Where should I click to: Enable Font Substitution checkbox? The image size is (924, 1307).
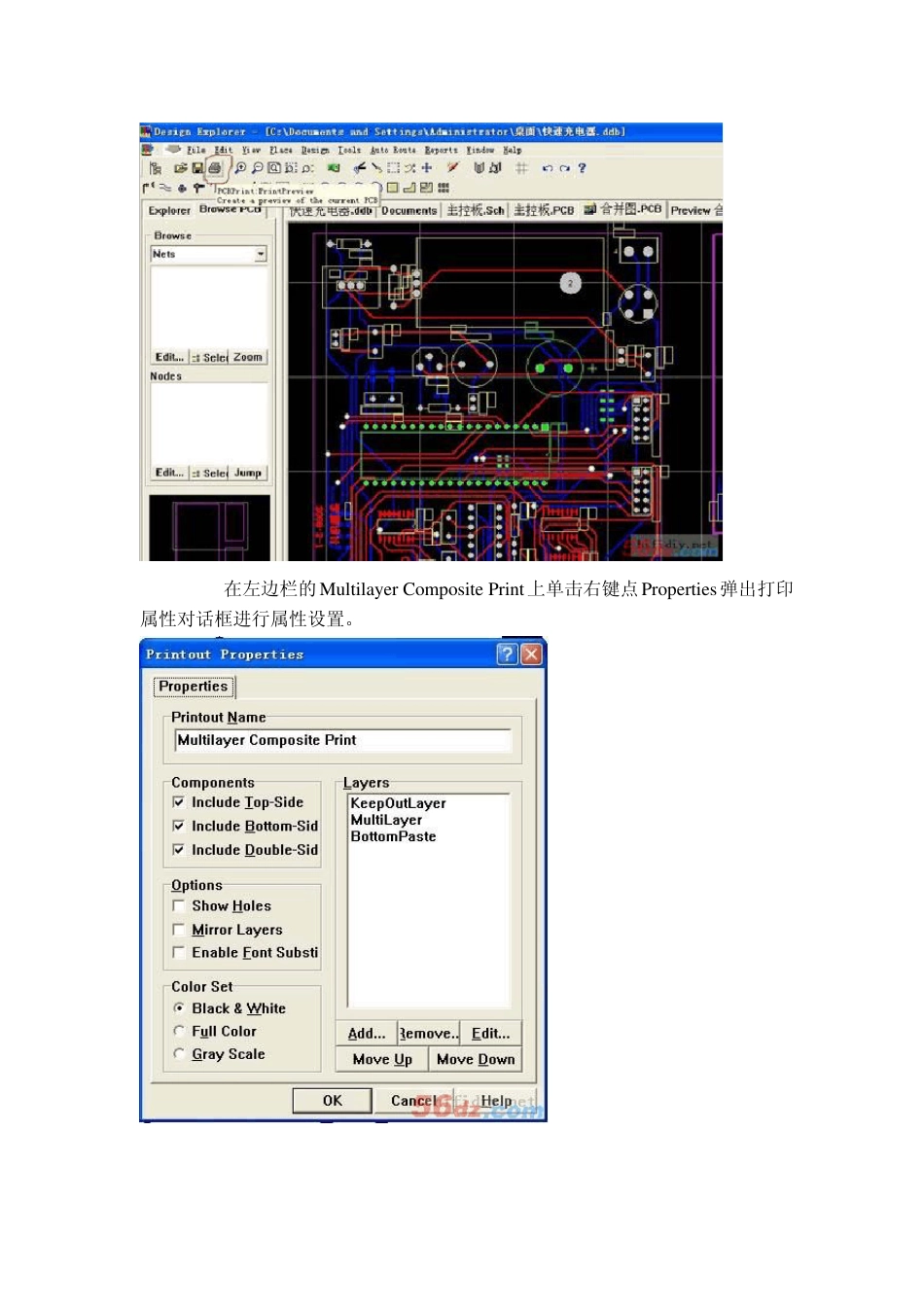[178, 952]
